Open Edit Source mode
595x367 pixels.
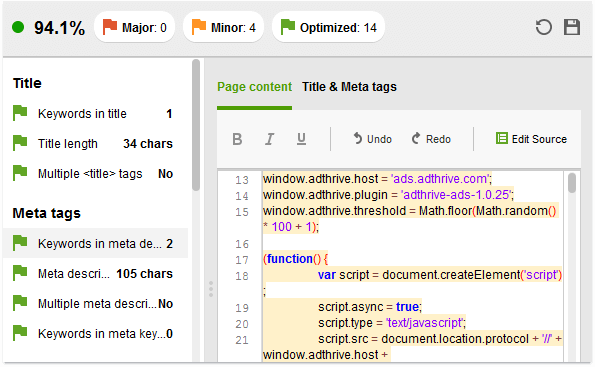[531, 139]
